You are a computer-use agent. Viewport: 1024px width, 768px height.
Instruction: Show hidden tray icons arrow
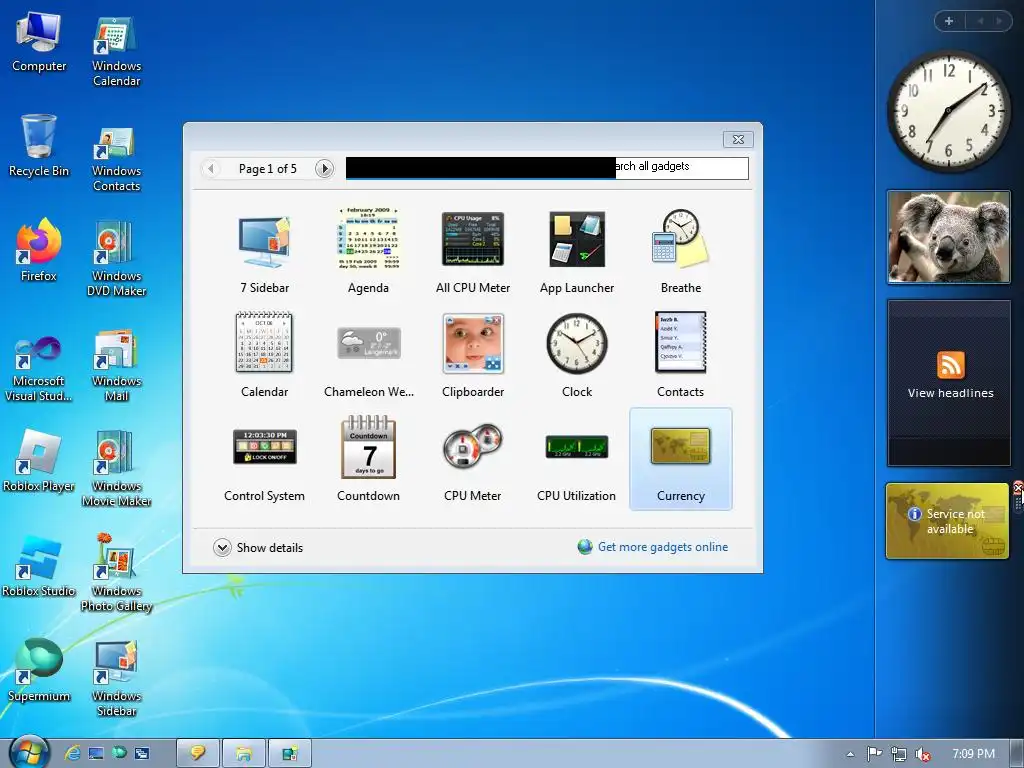(x=850, y=754)
